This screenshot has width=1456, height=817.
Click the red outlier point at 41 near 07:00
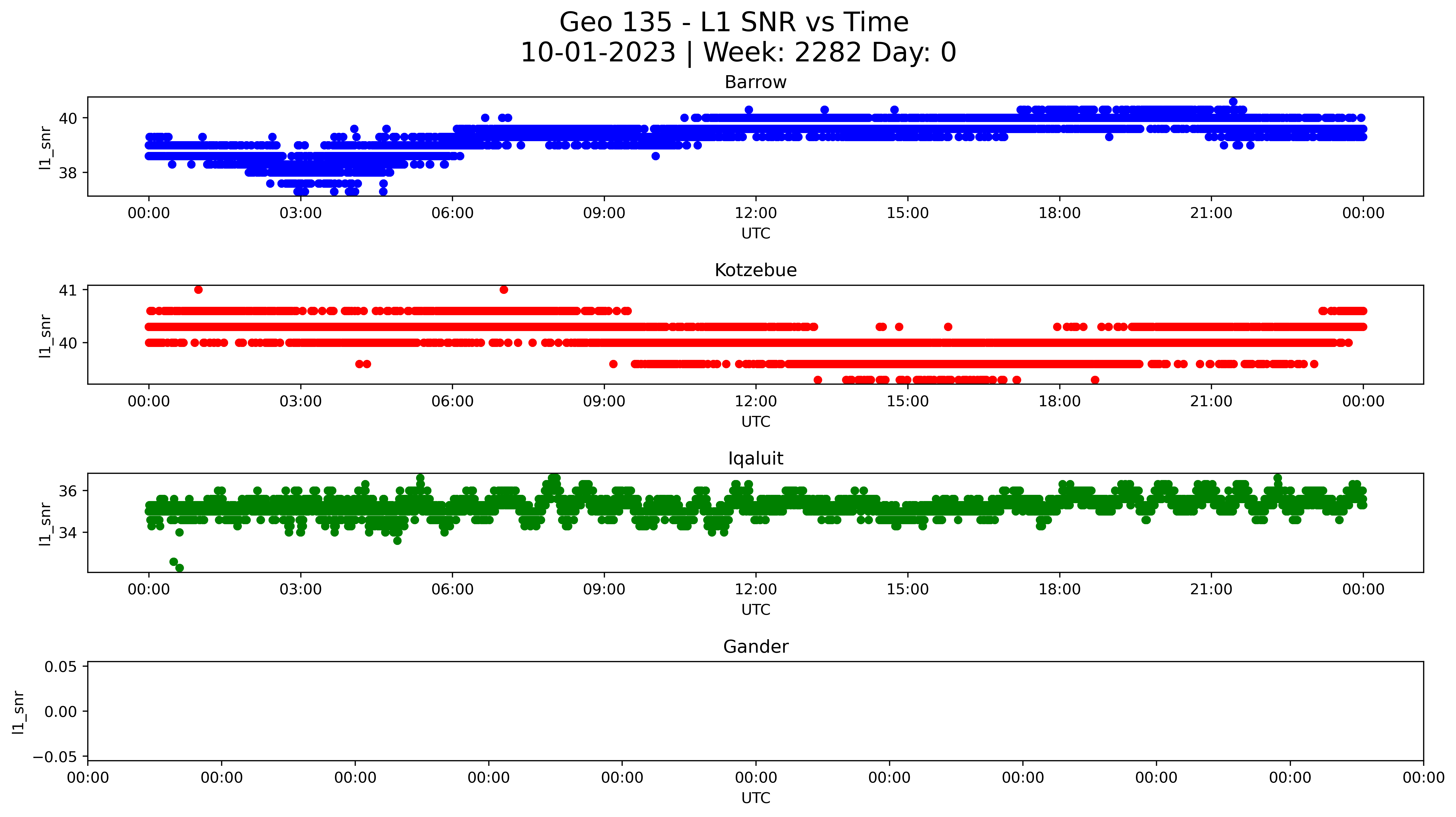click(x=504, y=290)
